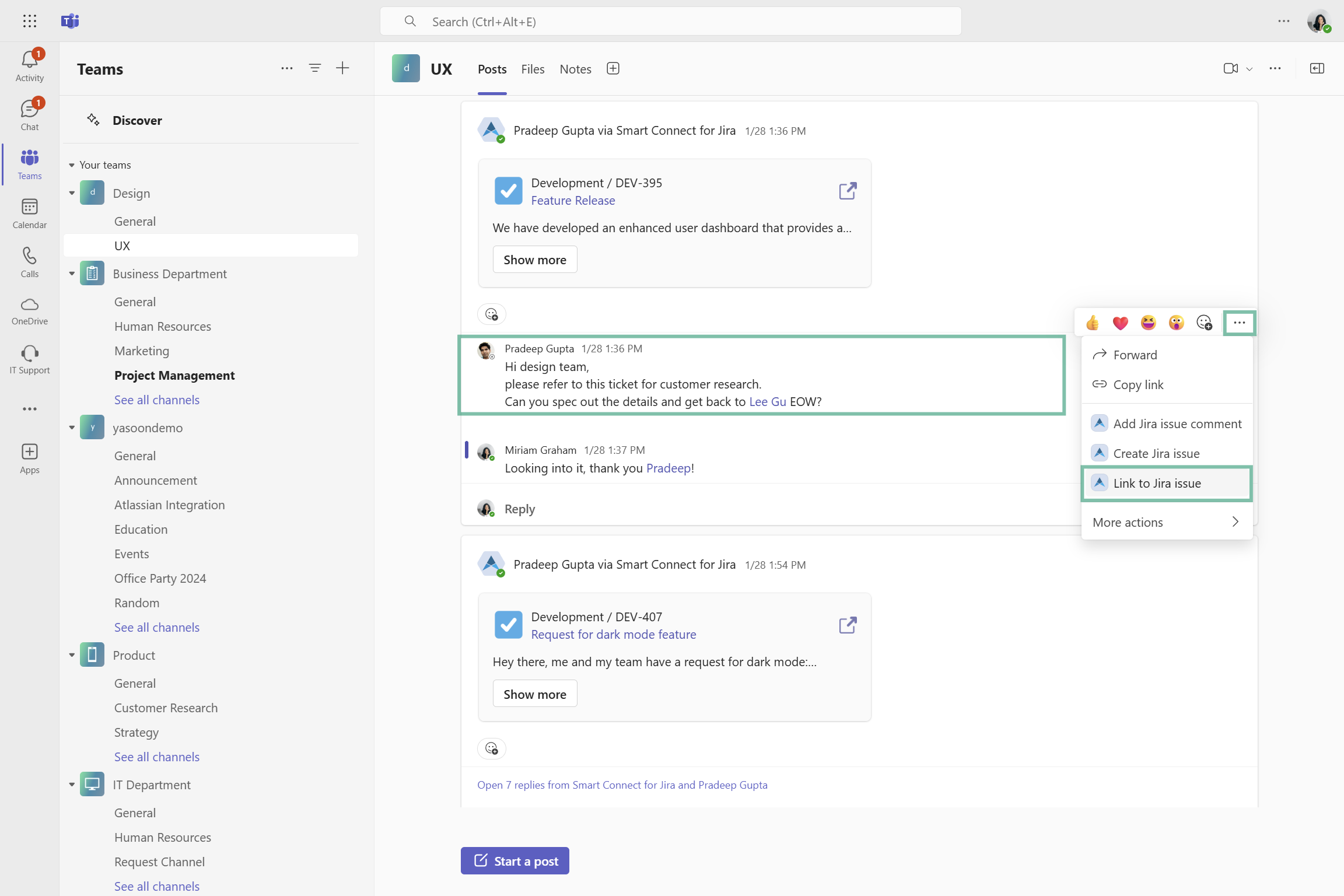Open DEV-395 issue in external link icon
This screenshot has height=896, width=1344.
[848, 191]
